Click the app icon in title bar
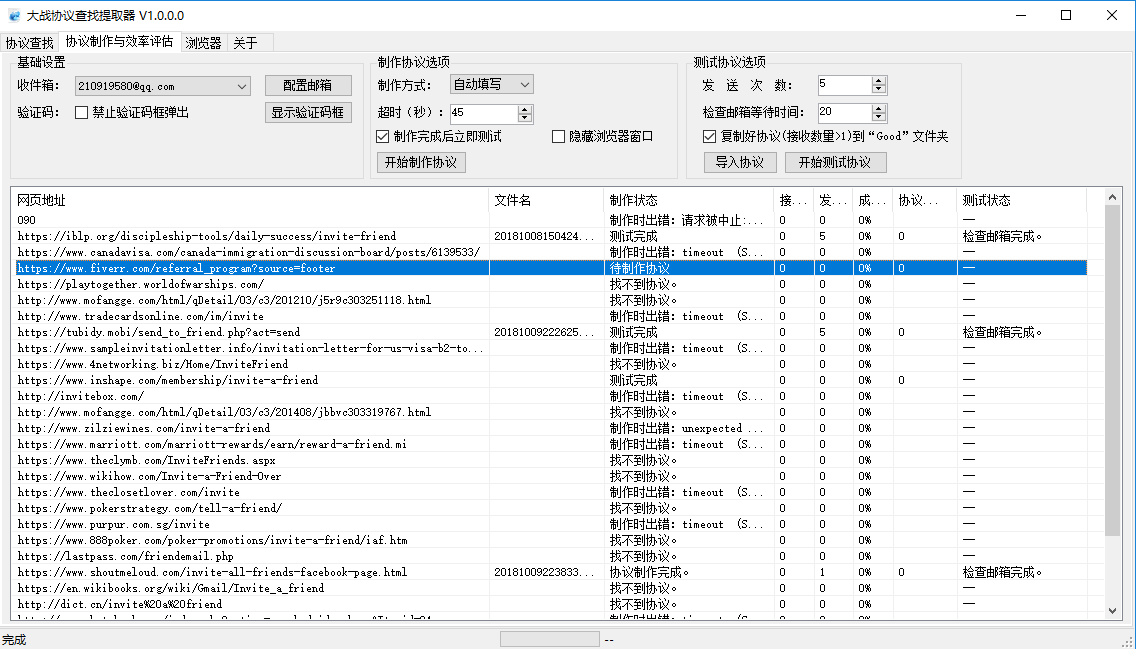The width and height of the screenshot is (1136, 649). tap(13, 16)
